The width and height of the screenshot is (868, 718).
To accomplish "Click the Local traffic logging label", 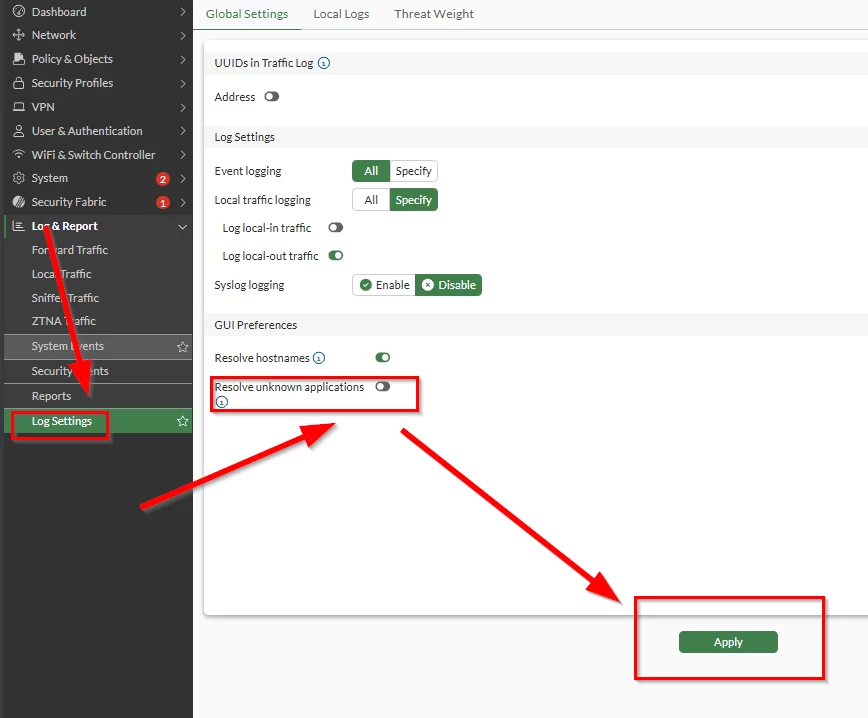I will tap(262, 200).
